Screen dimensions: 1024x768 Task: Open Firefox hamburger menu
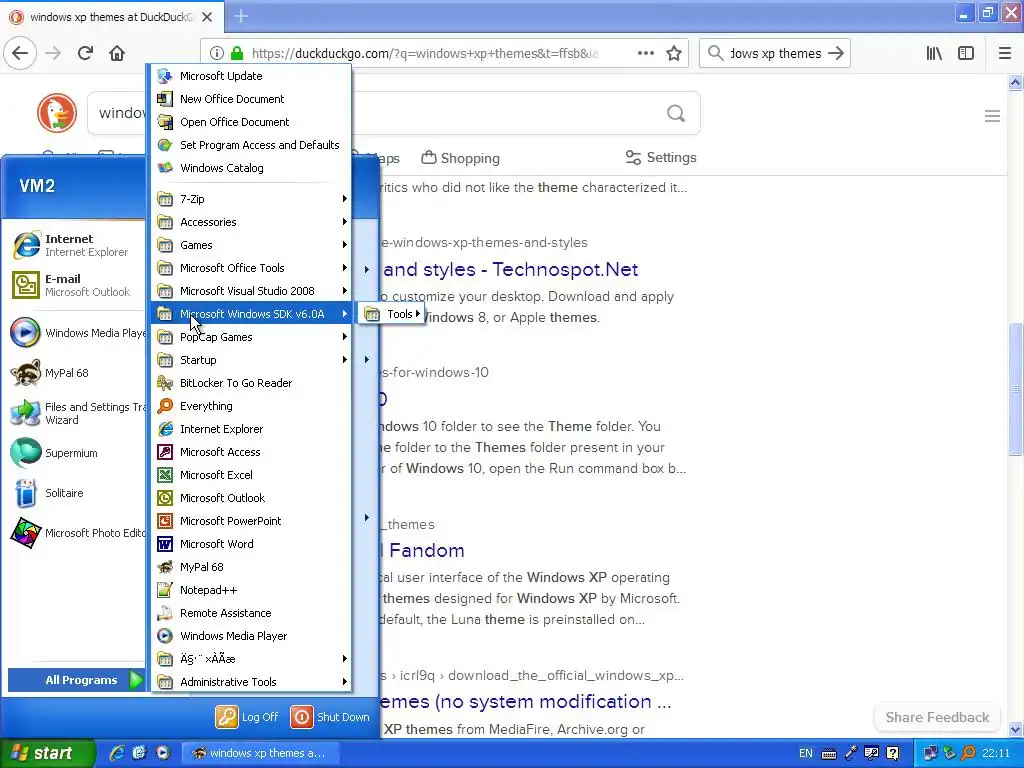click(1005, 53)
